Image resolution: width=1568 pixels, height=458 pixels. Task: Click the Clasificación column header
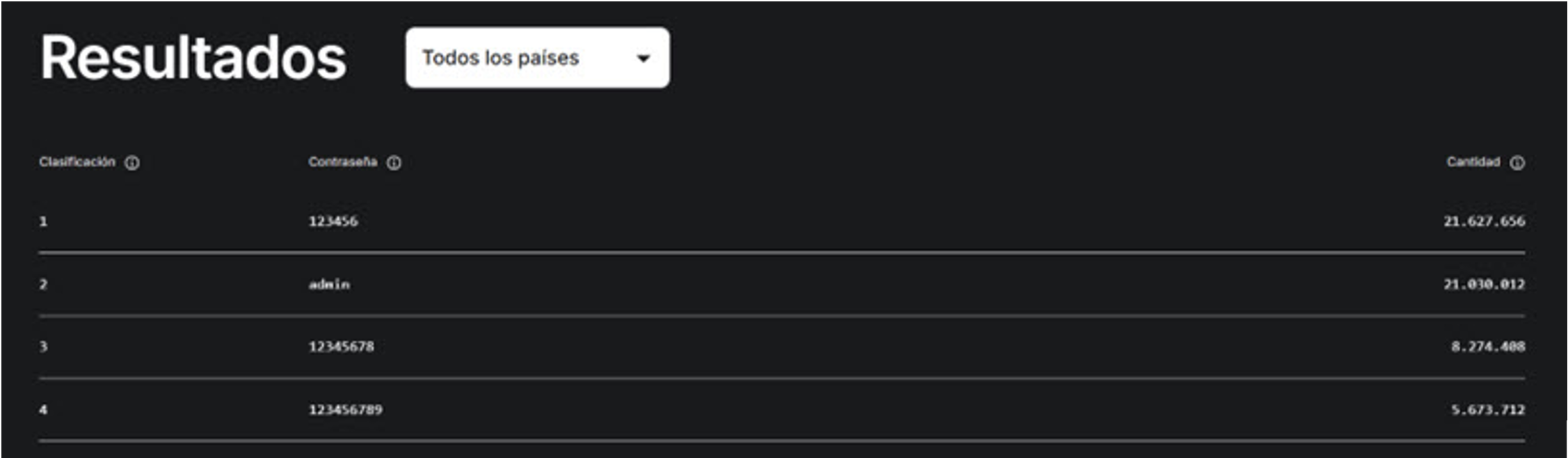77,162
